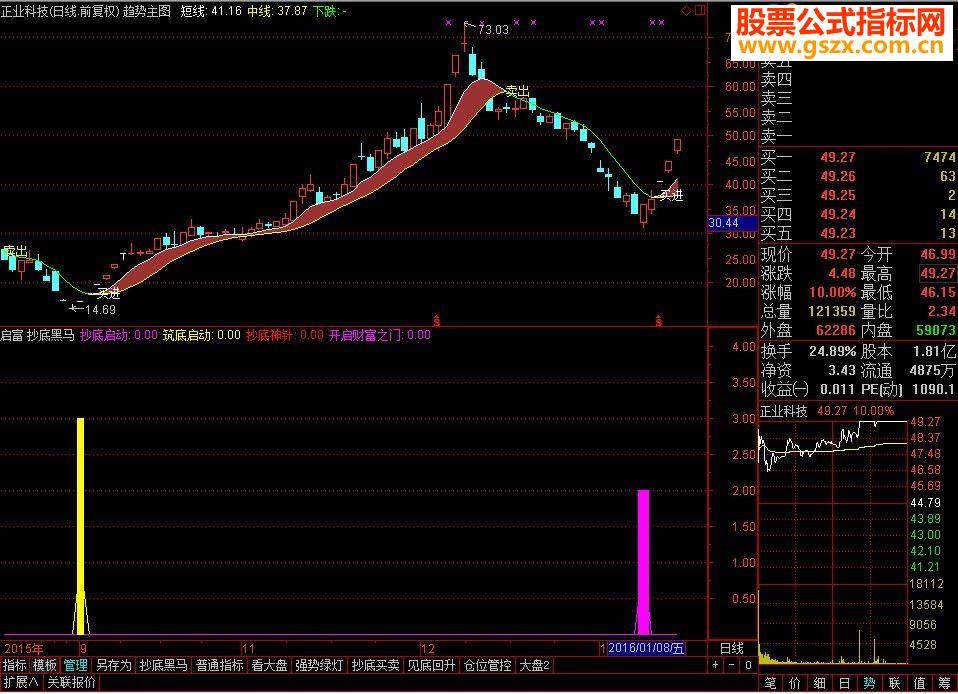
Task: Click 买三 price 49.25
Action: (x=837, y=195)
